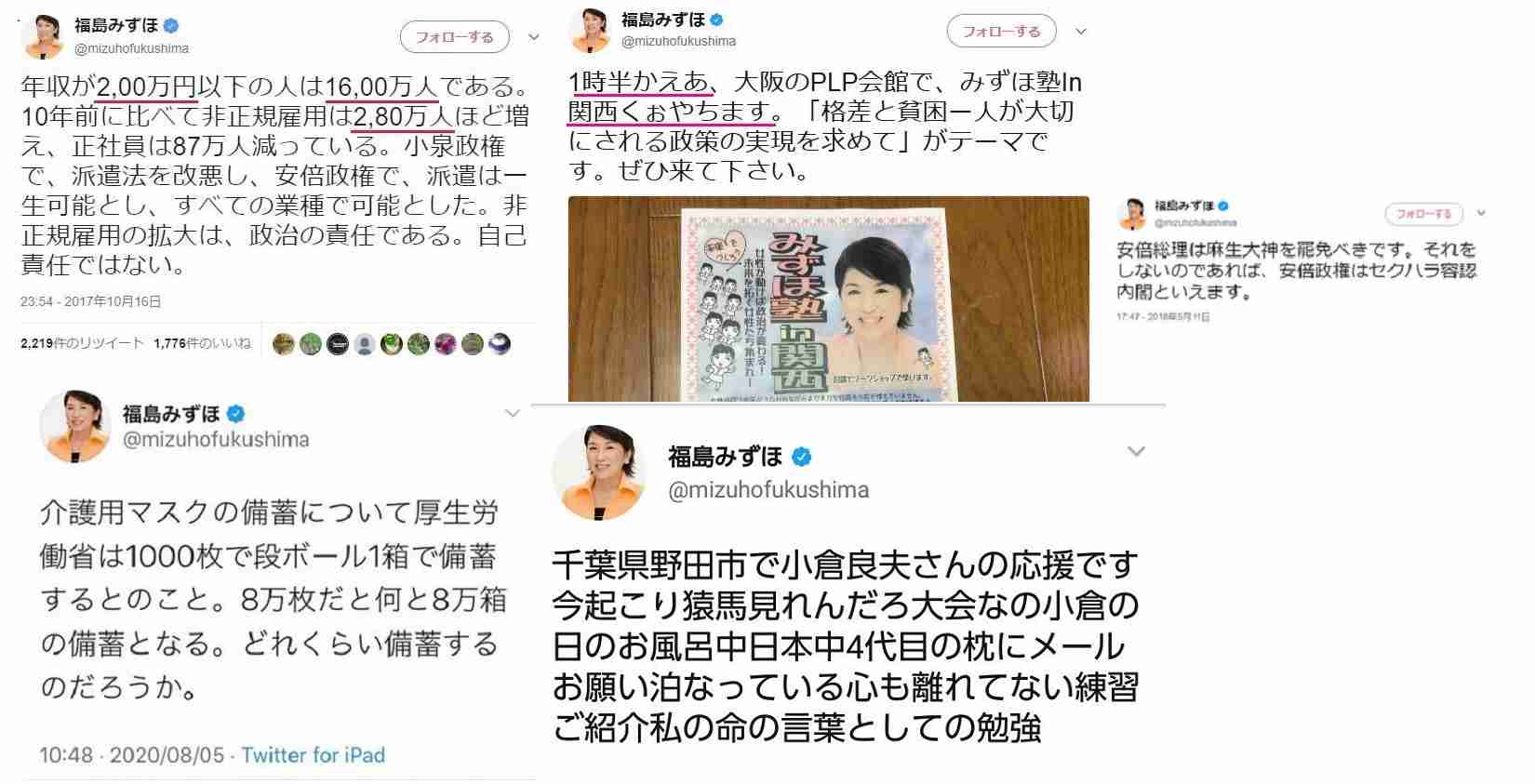
Task: Click the first liker avatar in the likes row
Action: 284,344
